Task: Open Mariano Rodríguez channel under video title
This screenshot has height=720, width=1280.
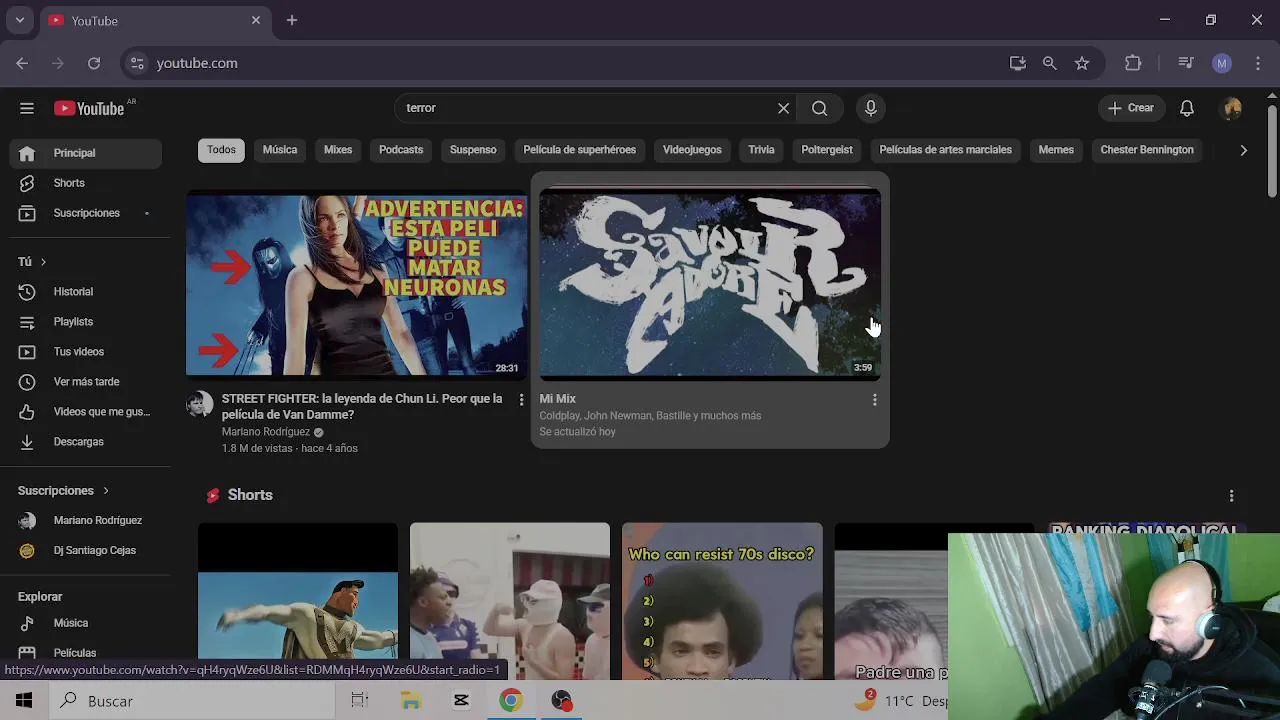Action: pyautogui.click(x=266, y=432)
